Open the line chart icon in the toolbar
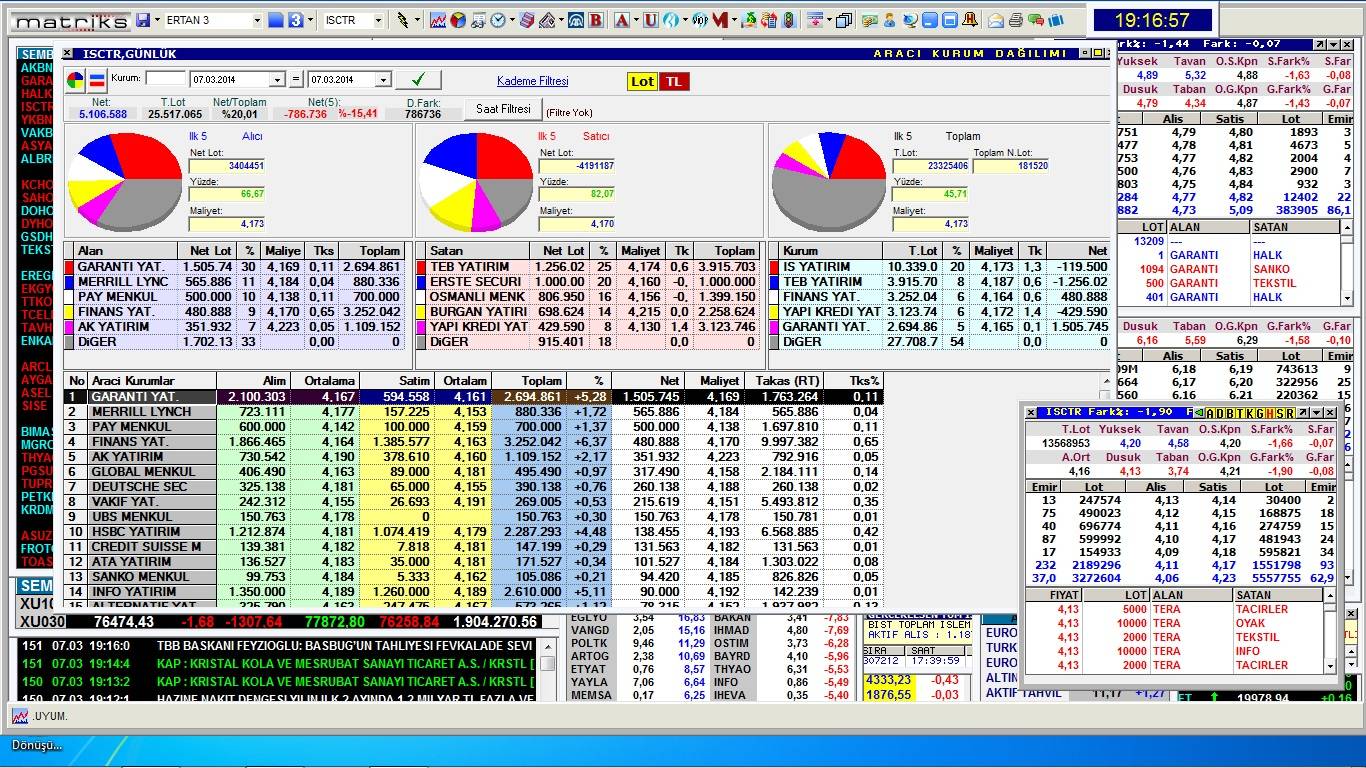 (438, 20)
